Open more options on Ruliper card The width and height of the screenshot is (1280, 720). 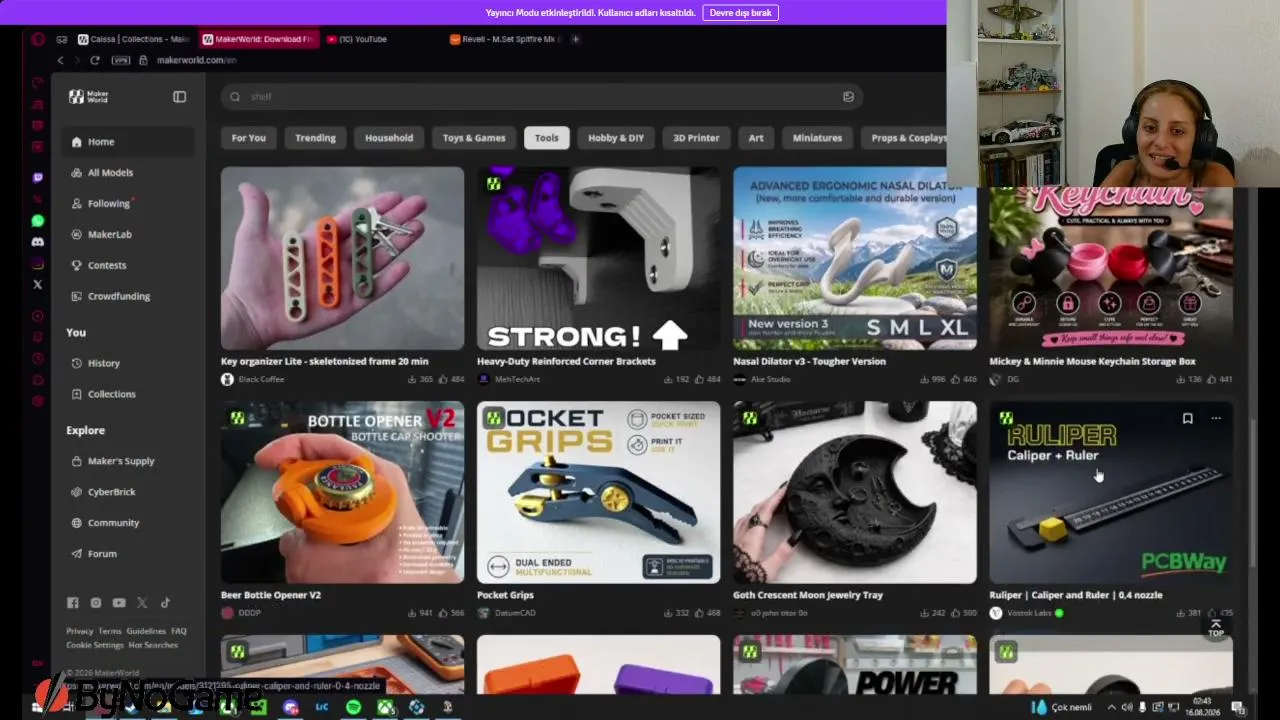pyautogui.click(x=1216, y=419)
